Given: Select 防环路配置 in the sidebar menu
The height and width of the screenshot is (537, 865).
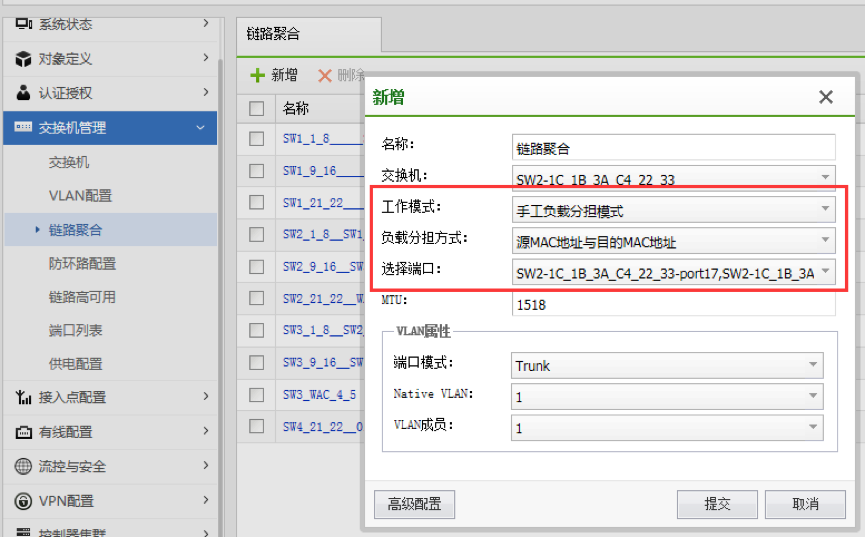Looking at the screenshot, I should (x=82, y=263).
